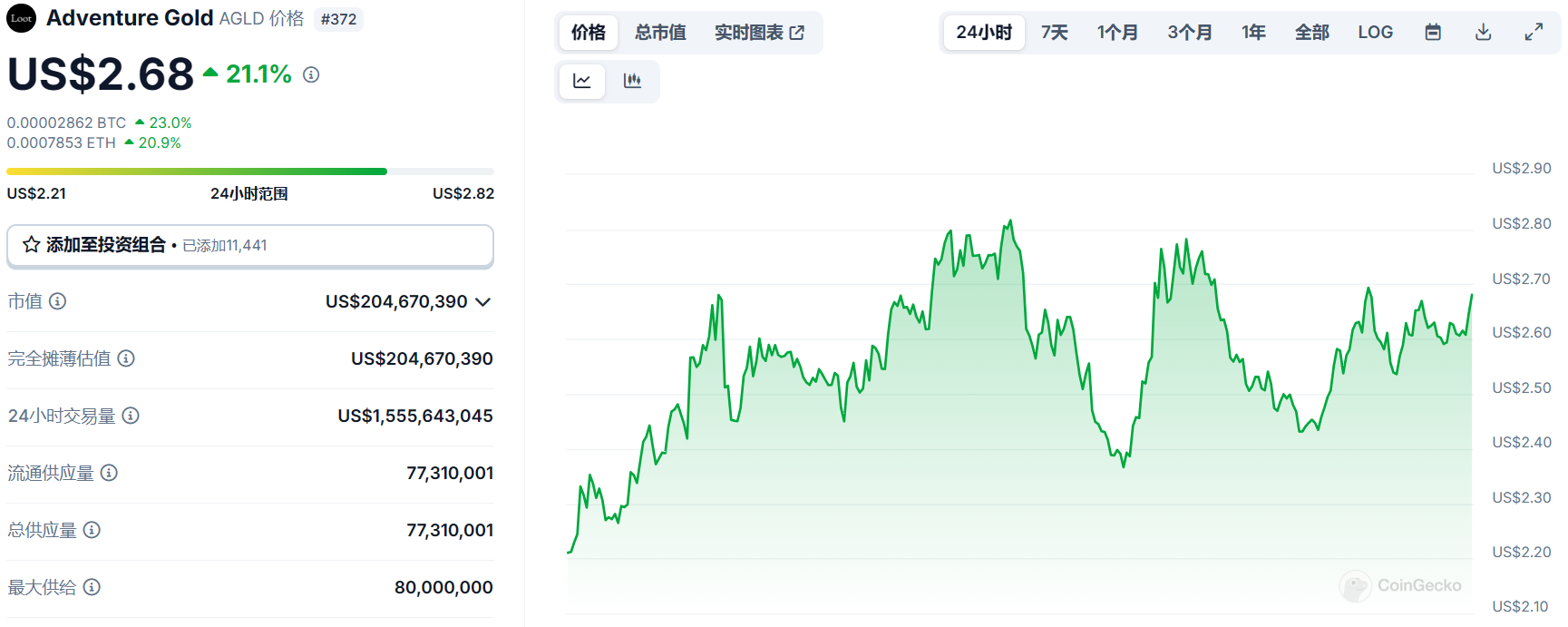This screenshot has width=1568, height=627.
Task: Click the 24-hour range progress bar
Action: coord(250,171)
